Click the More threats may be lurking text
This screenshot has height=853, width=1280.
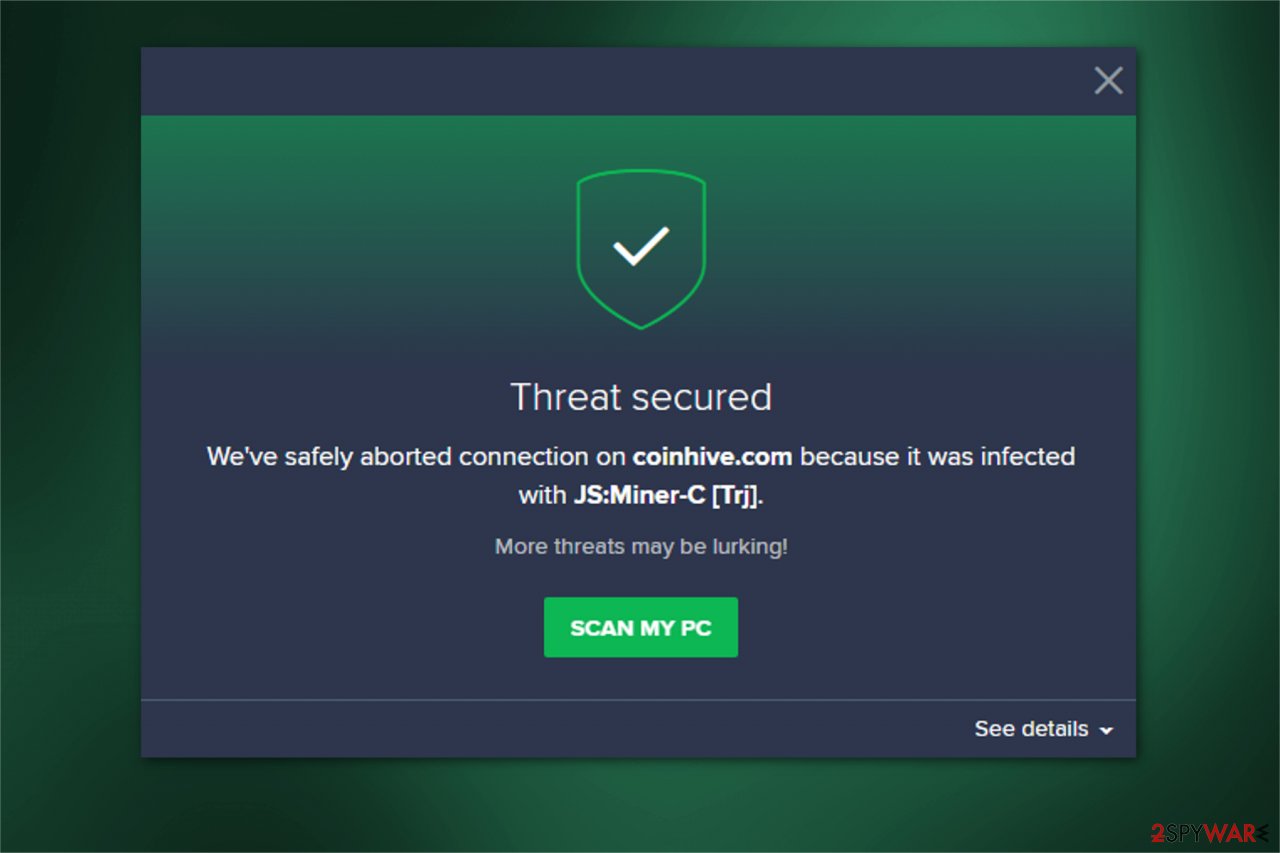(641, 547)
